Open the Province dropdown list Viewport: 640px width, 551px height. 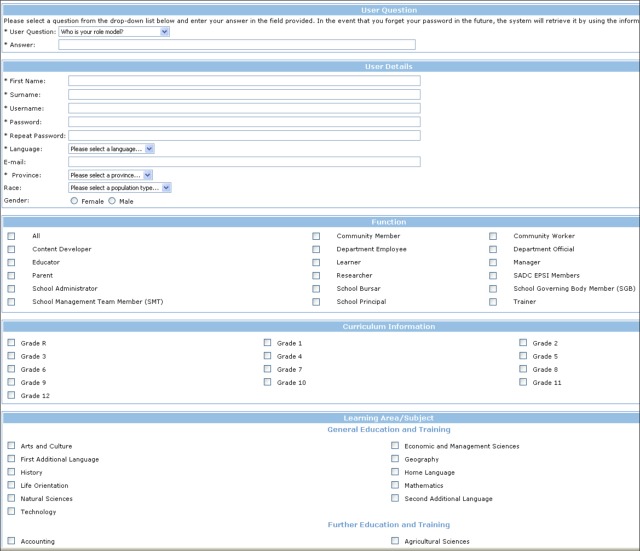click(110, 174)
